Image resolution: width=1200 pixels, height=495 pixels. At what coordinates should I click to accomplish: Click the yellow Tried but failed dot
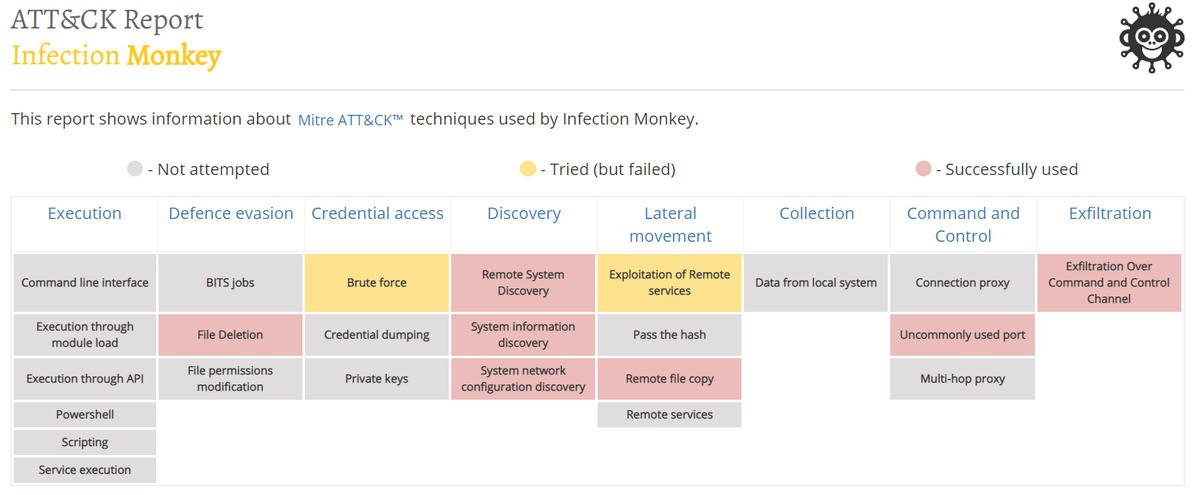[528, 169]
